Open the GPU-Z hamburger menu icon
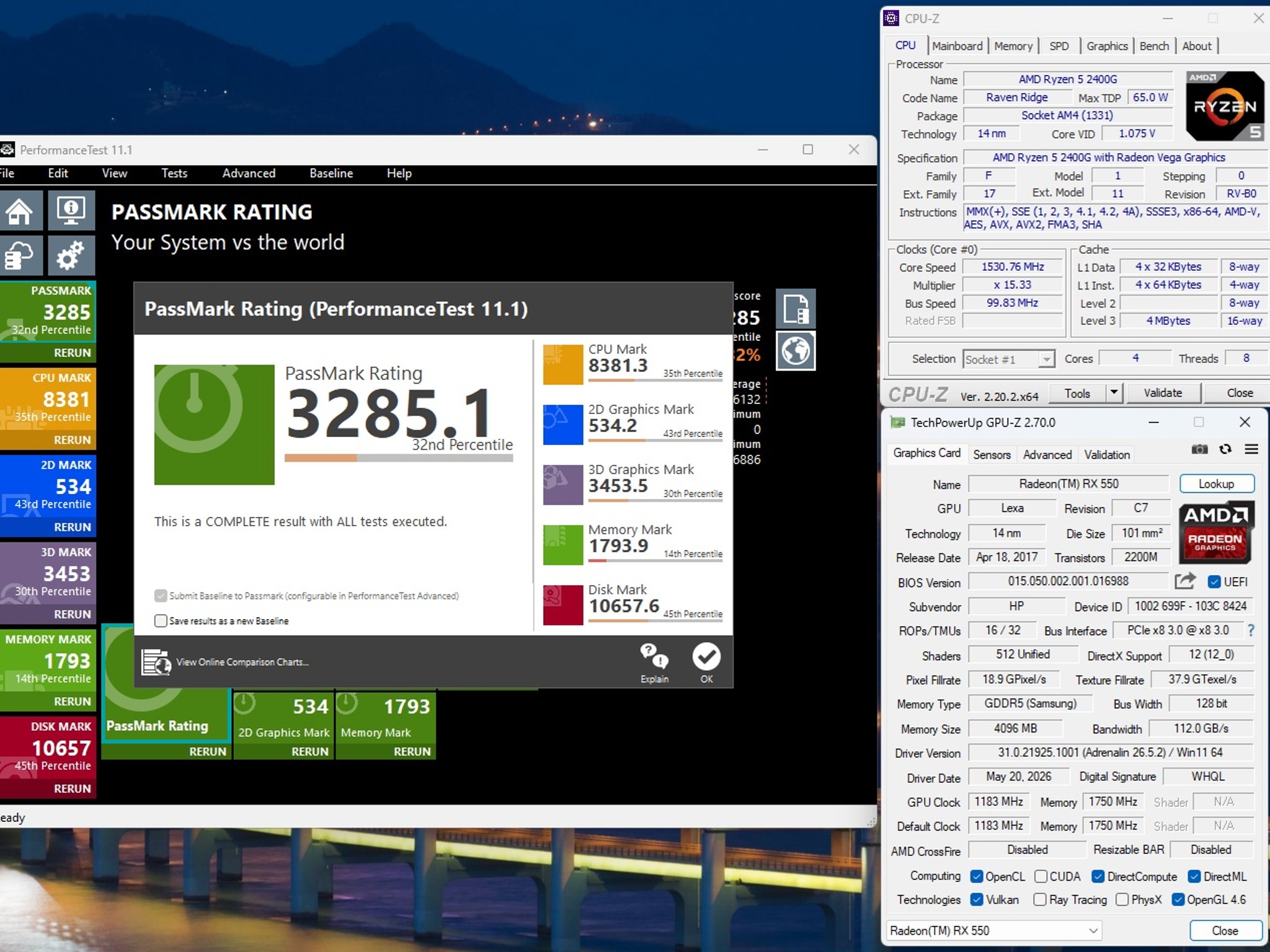The width and height of the screenshot is (1270, 952). click(1251, 449)
